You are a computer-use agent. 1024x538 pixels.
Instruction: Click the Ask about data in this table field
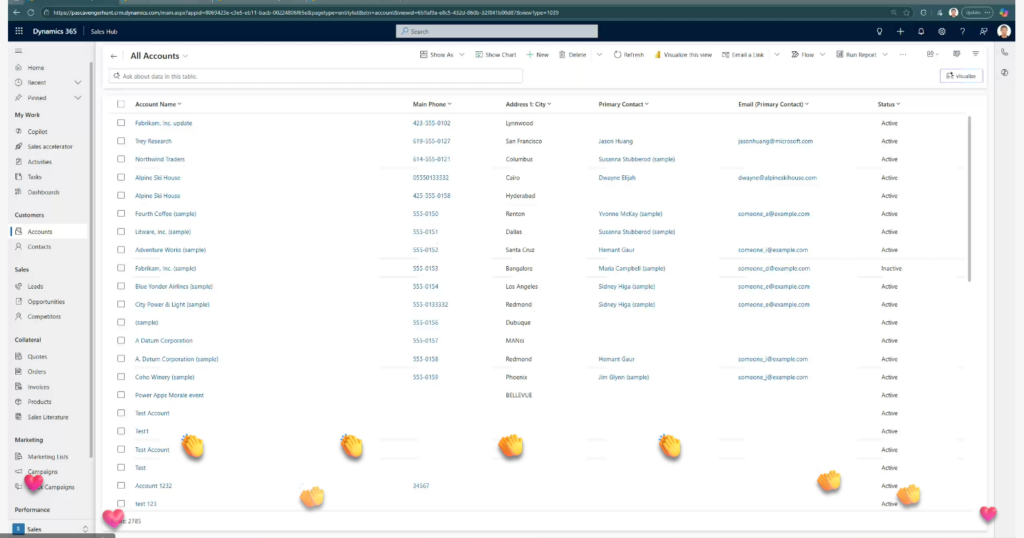click(x=315, y=76)
